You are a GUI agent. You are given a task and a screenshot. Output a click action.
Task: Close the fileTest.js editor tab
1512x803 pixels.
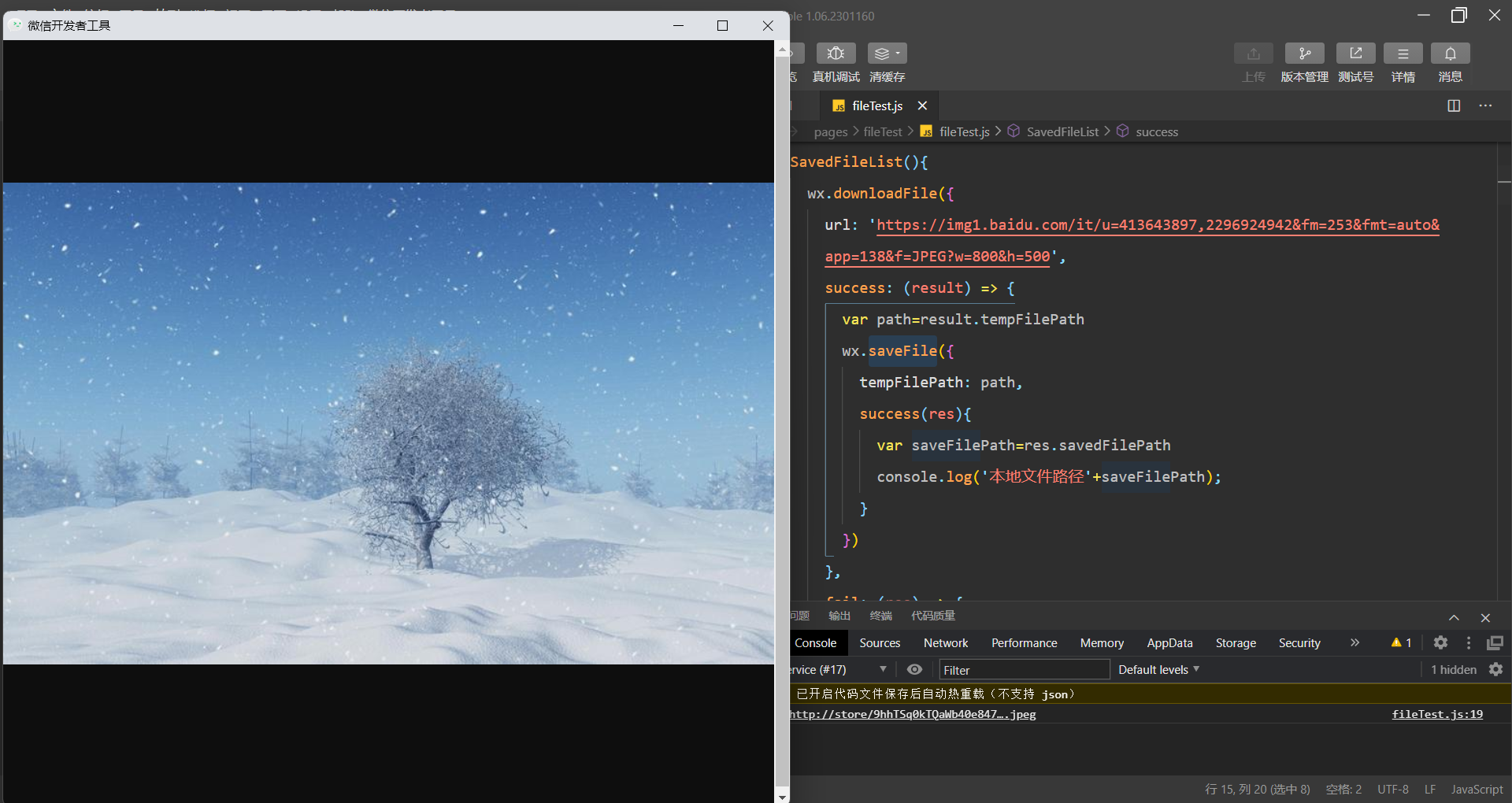[x=922, y=105]
